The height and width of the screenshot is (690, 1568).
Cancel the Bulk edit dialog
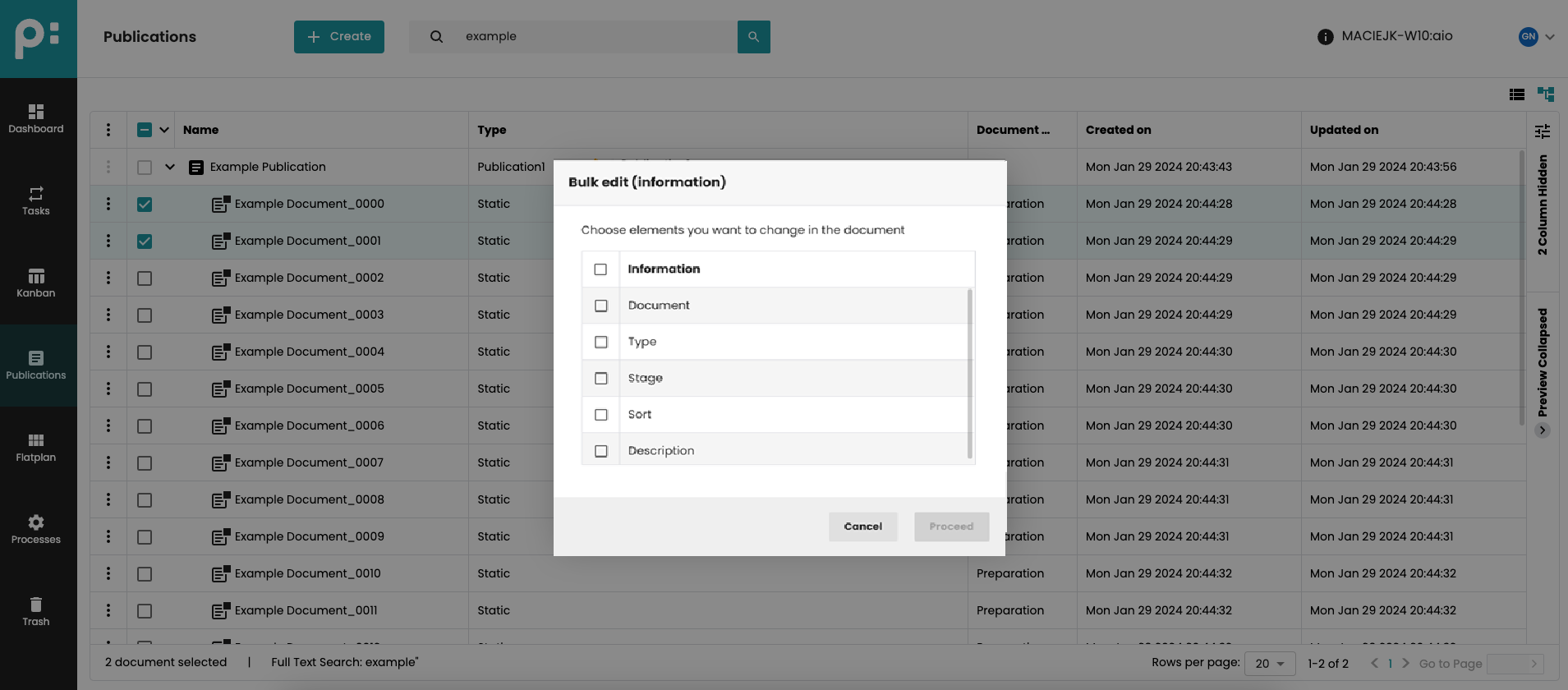(x=862, y=527)
